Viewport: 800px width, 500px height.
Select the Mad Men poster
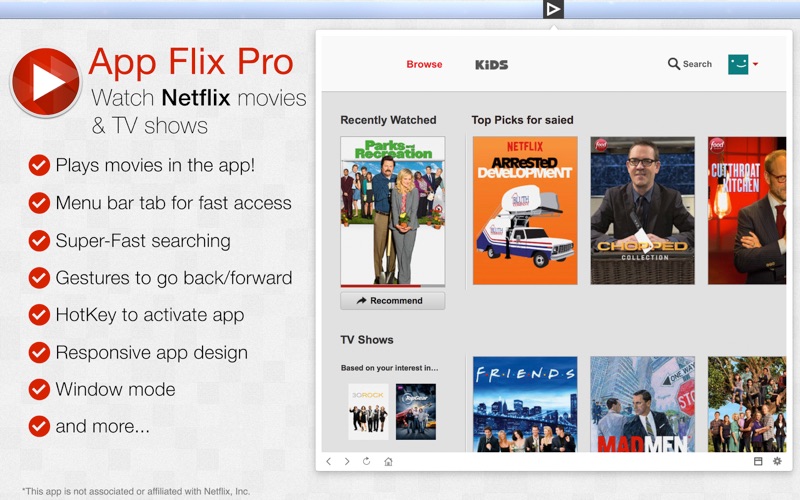[642, 404]
